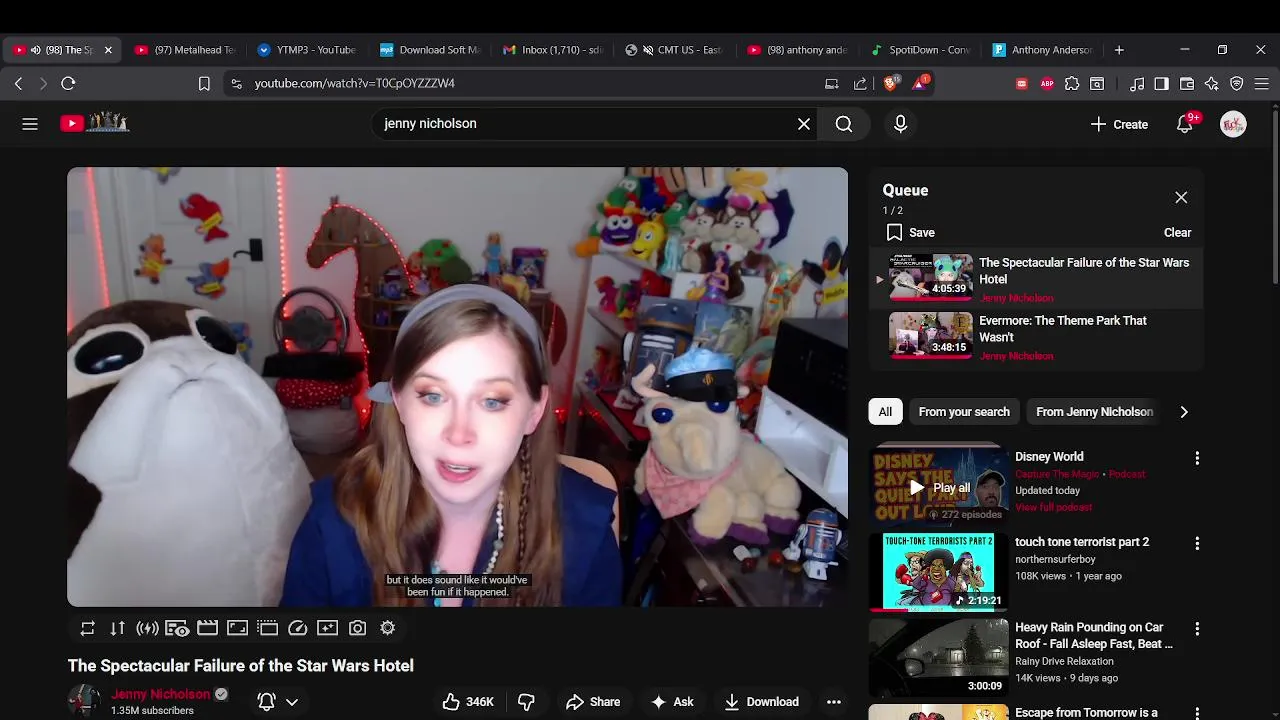Expand the subscription options chevron
The image size is (1280, 720).
click(x=292, y=702)
